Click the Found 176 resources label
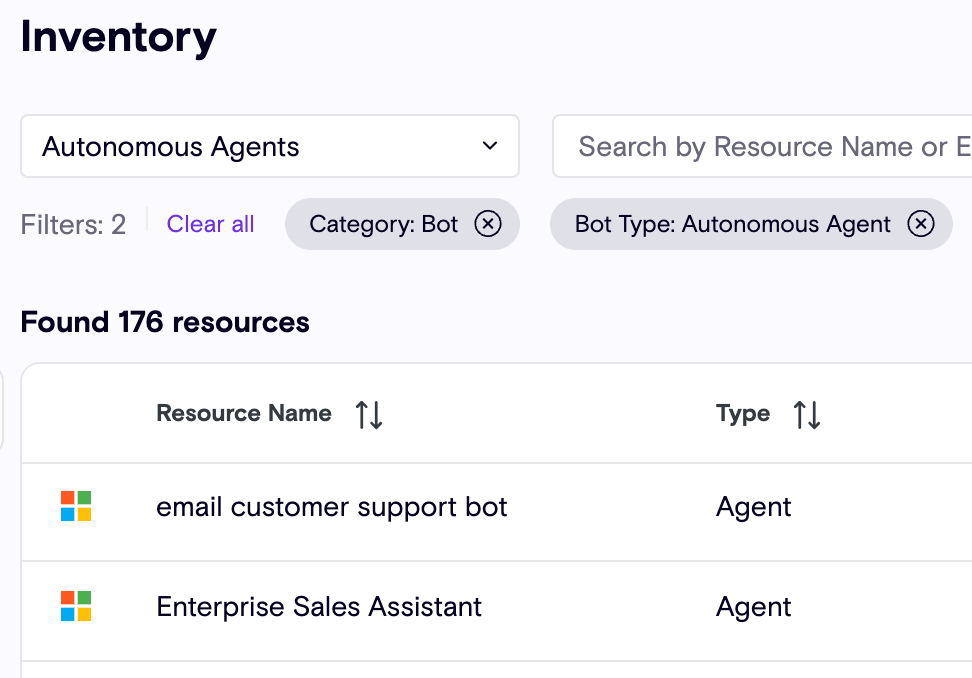Image resolution: width=972 pixels, height=678 pixels. pyautogui.click(x=164, y=321)
